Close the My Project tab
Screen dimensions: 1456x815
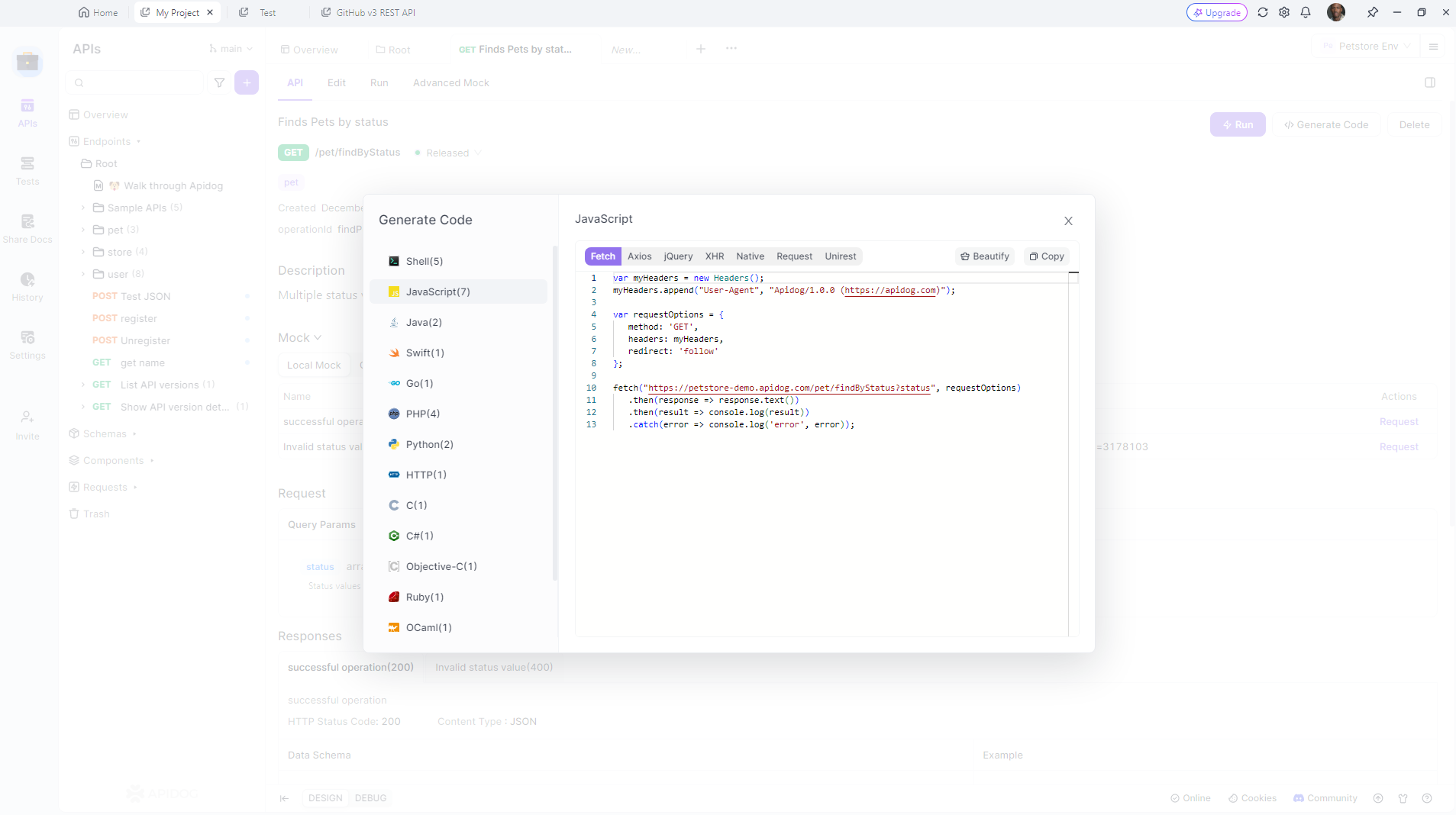tap(210, 12)
